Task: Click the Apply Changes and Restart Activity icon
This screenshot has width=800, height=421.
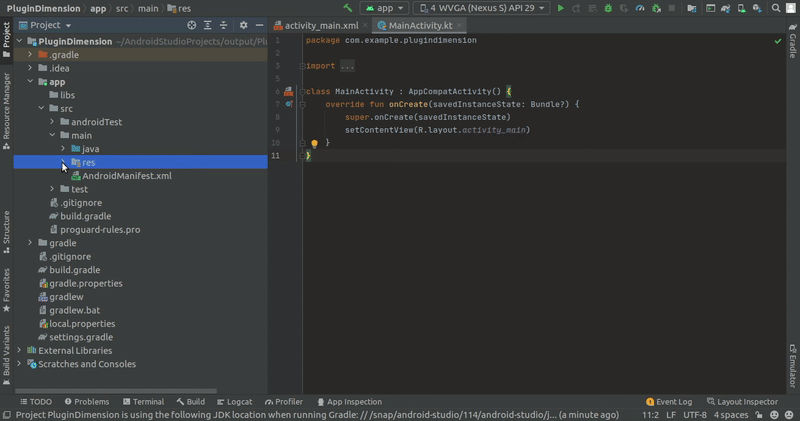Action: pyautogui.click(x=576, y=8)
